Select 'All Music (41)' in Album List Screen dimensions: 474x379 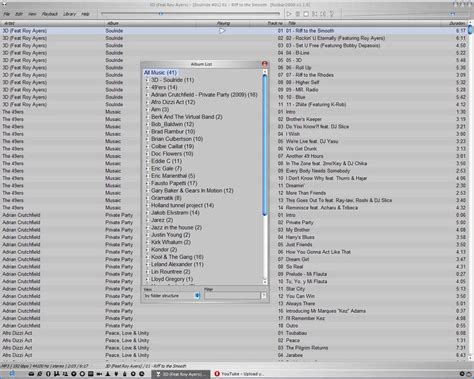(160, 73)
